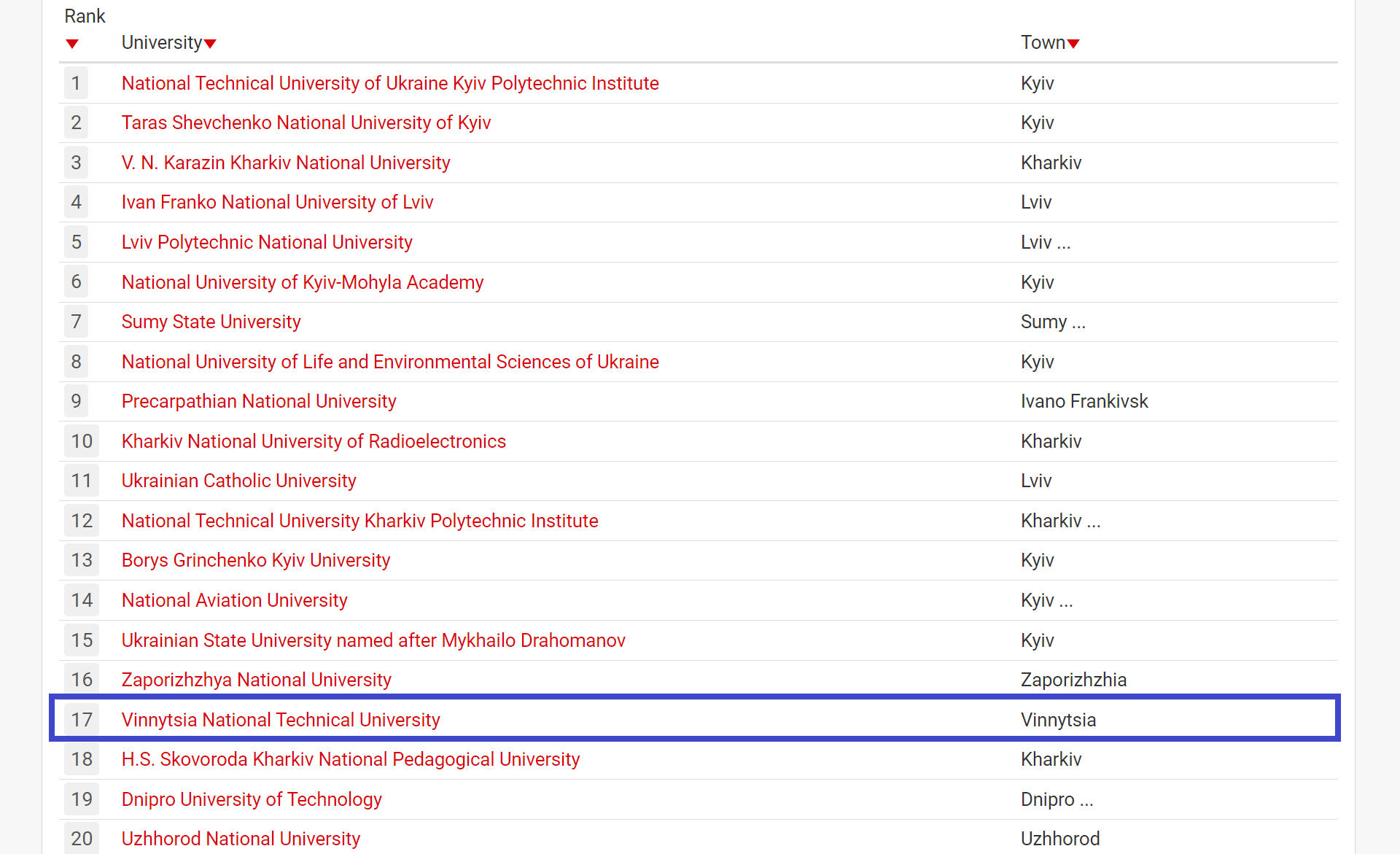1400x854 pixels.
Task: Sort table by Rank arrow
Action: [71, 44]
